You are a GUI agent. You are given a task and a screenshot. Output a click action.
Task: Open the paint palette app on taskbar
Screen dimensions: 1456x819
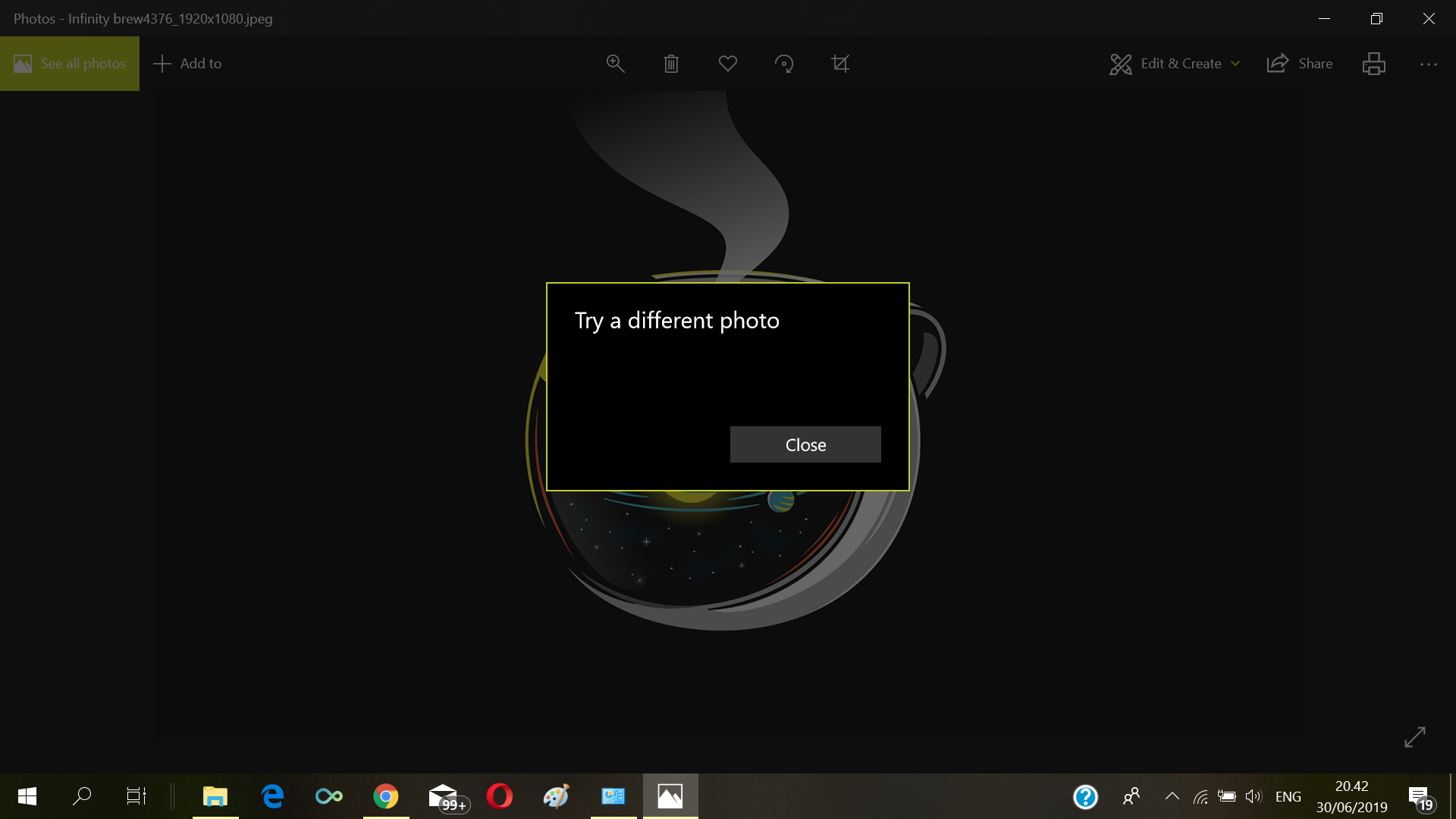tap(557, 796)
